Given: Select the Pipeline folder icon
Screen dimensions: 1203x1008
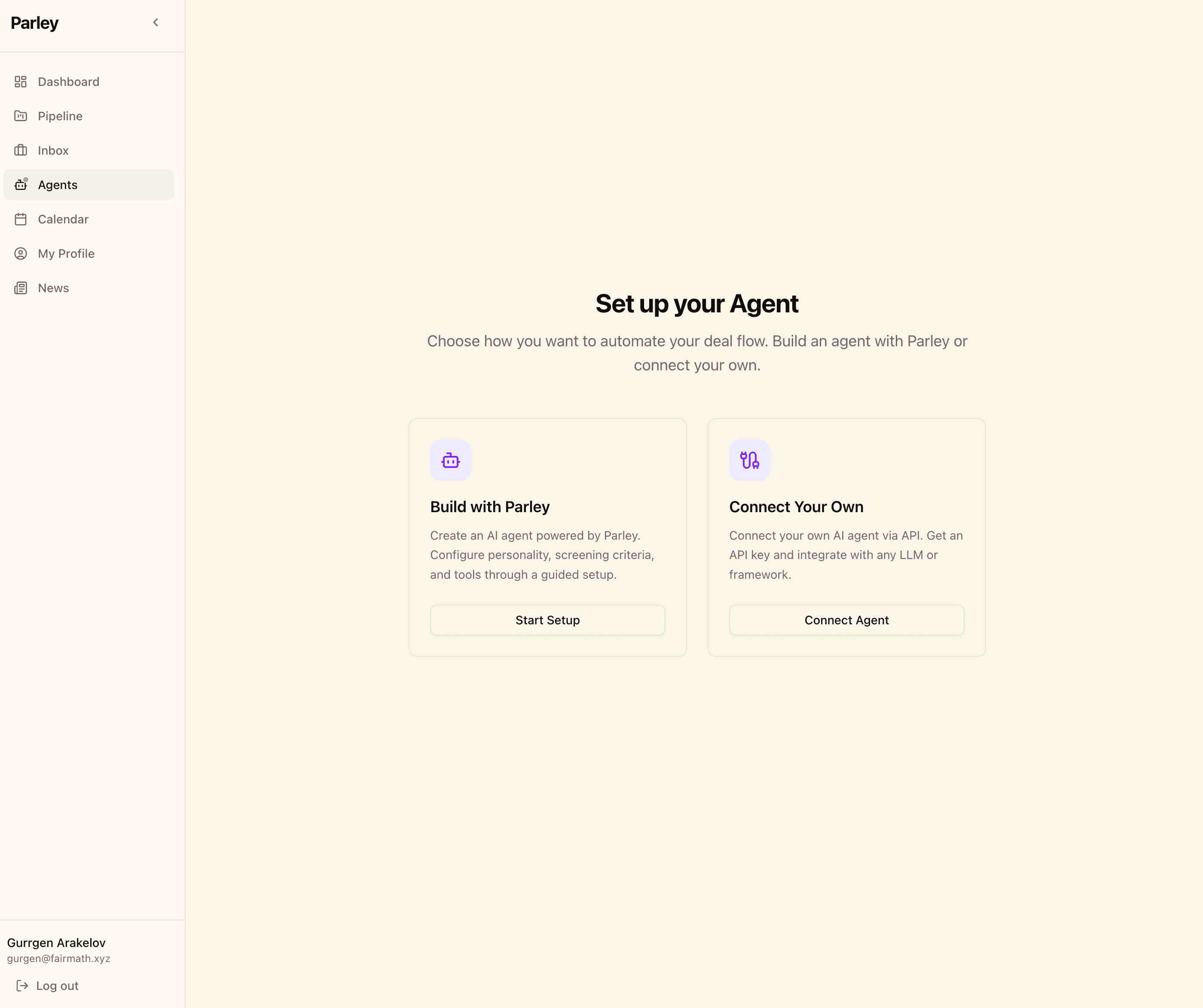Looking at the screenshot, I should tap(21, 116).
